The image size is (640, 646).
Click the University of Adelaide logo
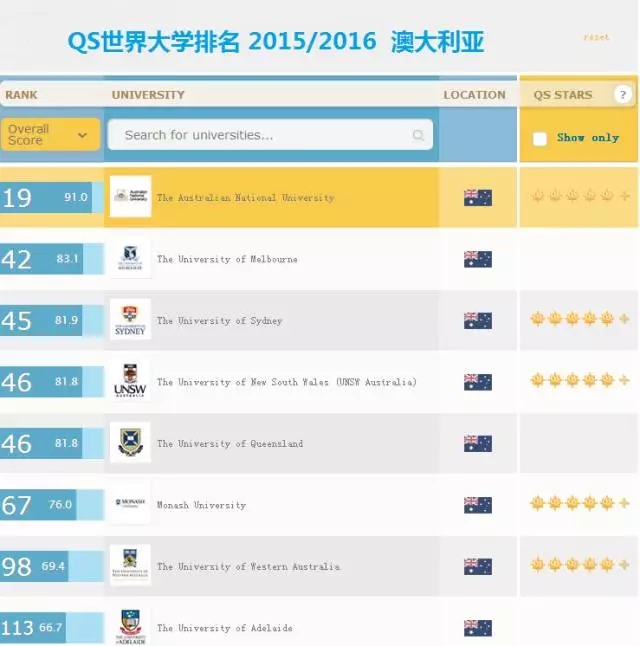[x=131, y=626]
